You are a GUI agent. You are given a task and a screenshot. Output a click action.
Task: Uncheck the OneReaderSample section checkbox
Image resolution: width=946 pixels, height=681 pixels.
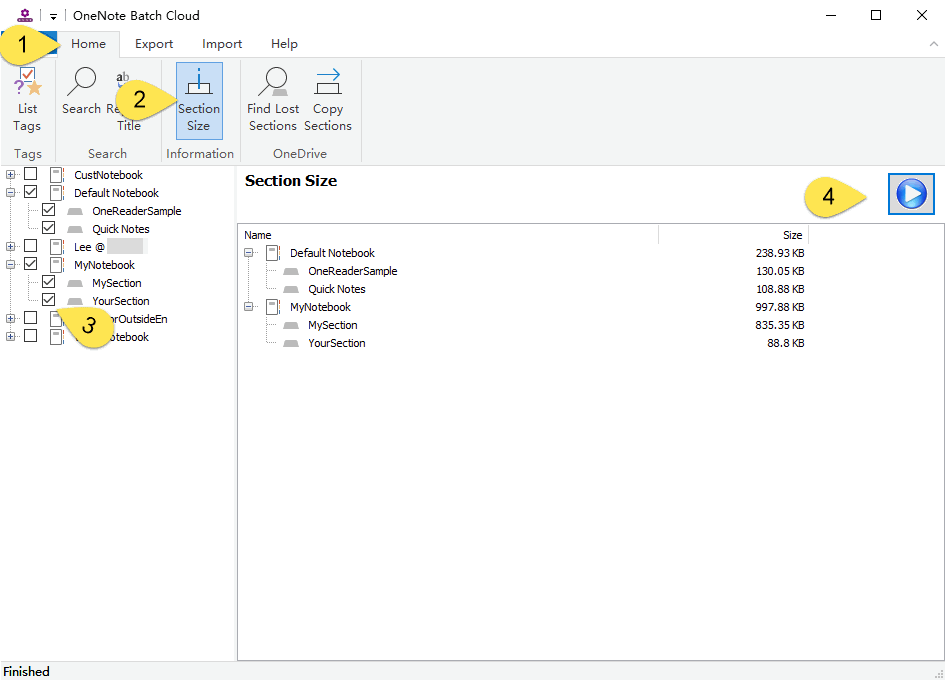[48, 211]
